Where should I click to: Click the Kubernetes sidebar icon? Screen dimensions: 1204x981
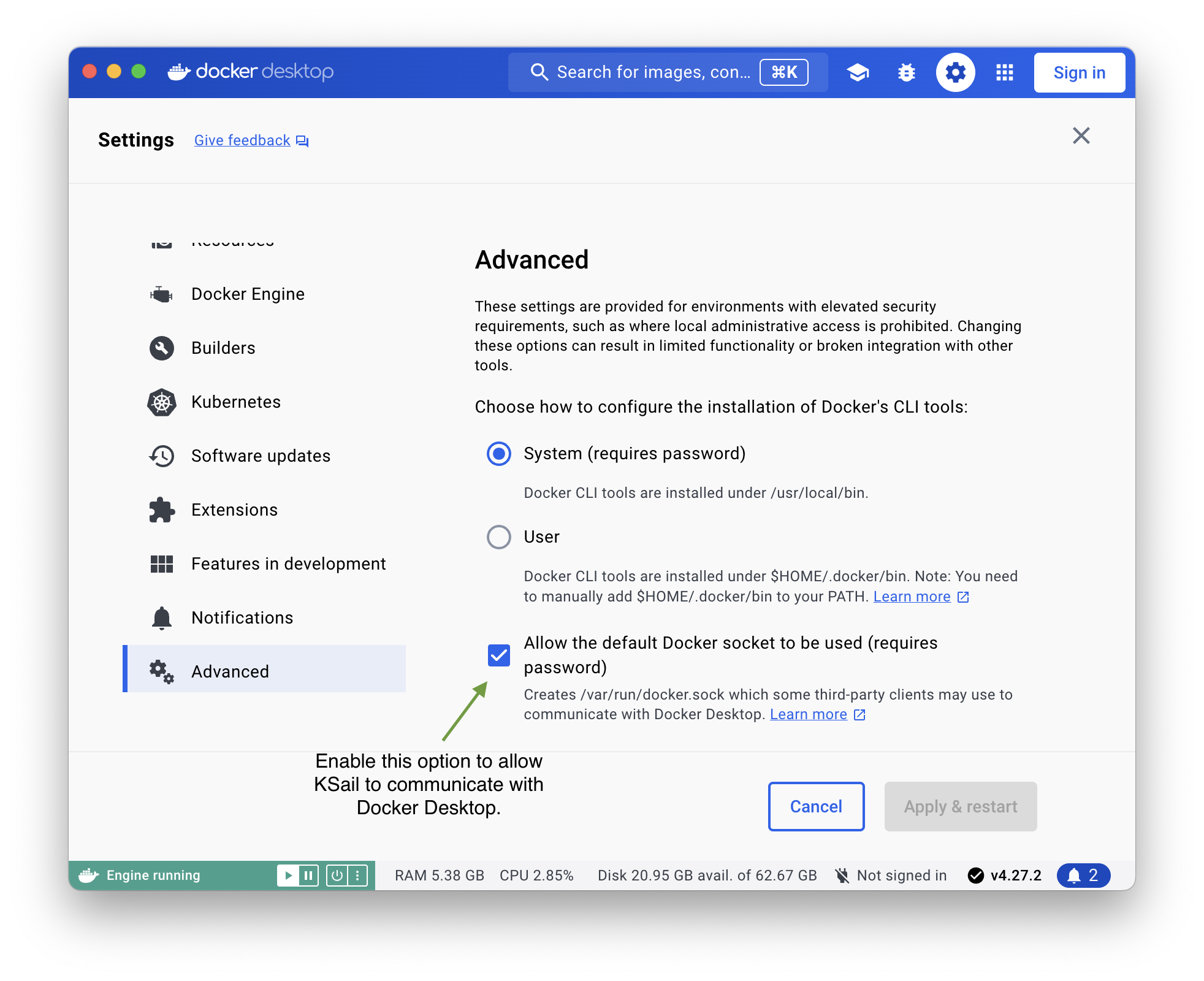pos(162,401)
